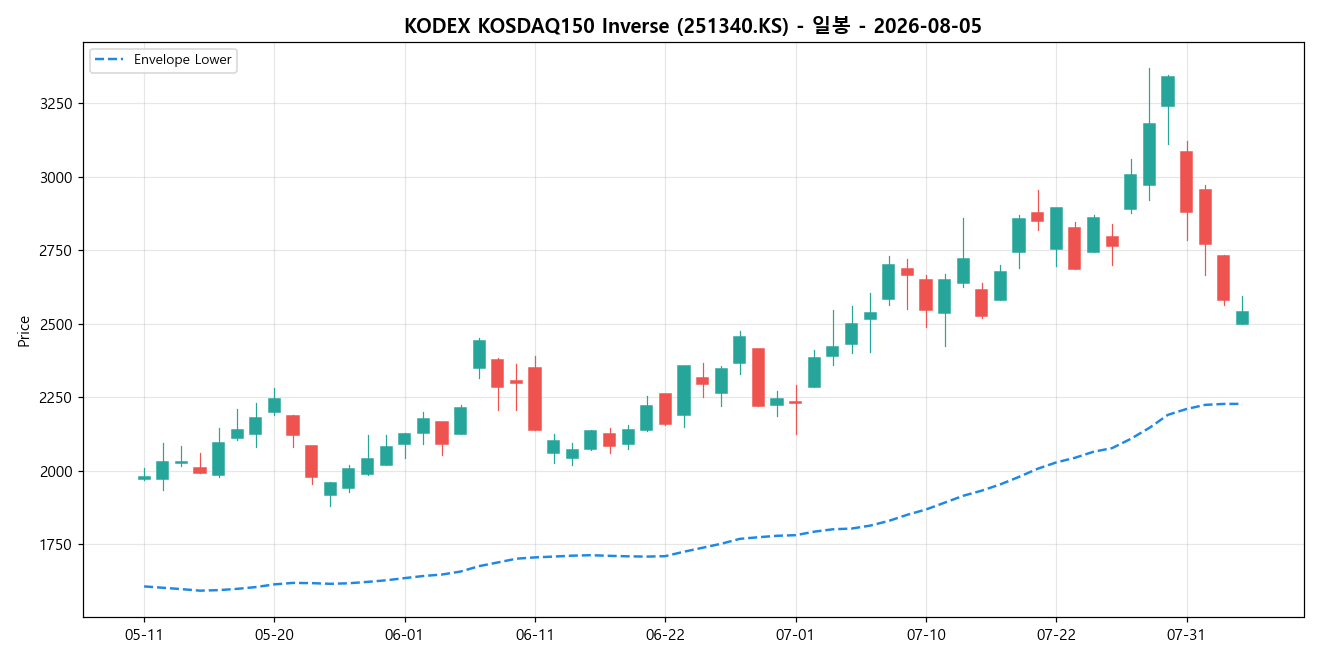Click the 06-11 date label

(535, 634)
